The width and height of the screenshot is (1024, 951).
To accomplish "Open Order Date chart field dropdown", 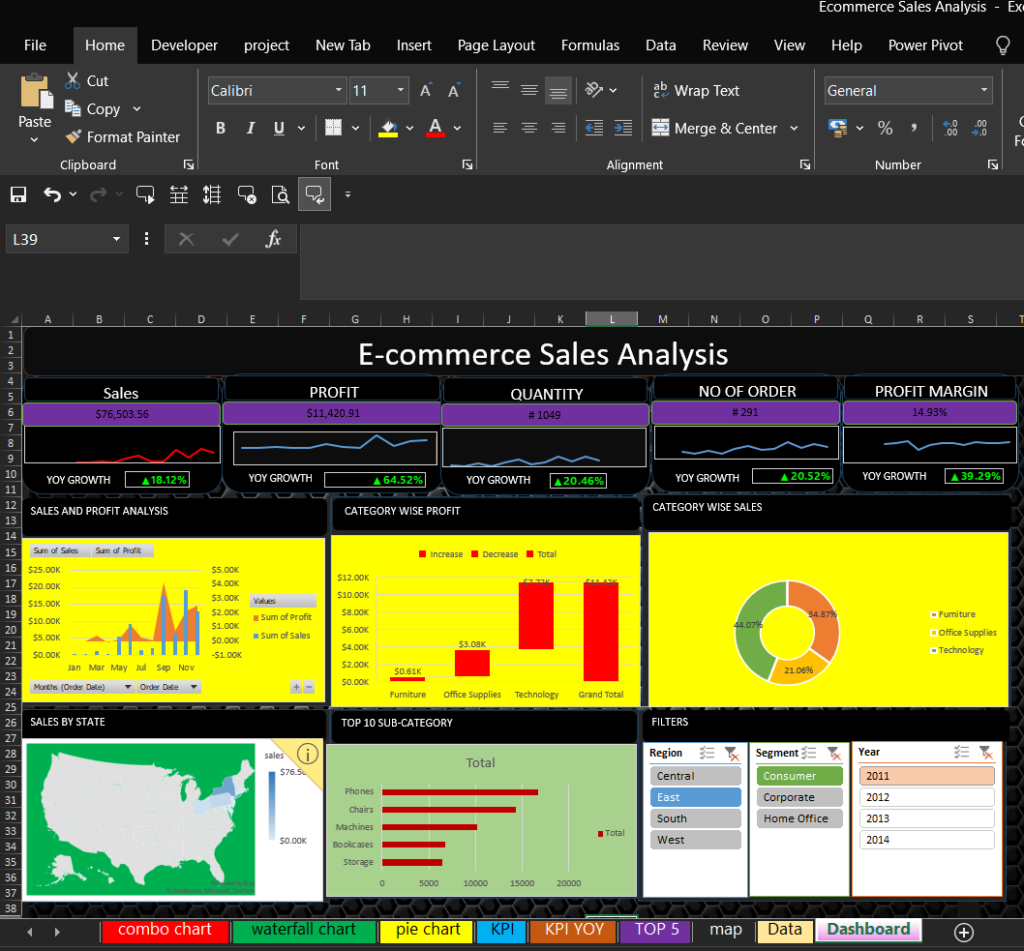I will (194, 687).
